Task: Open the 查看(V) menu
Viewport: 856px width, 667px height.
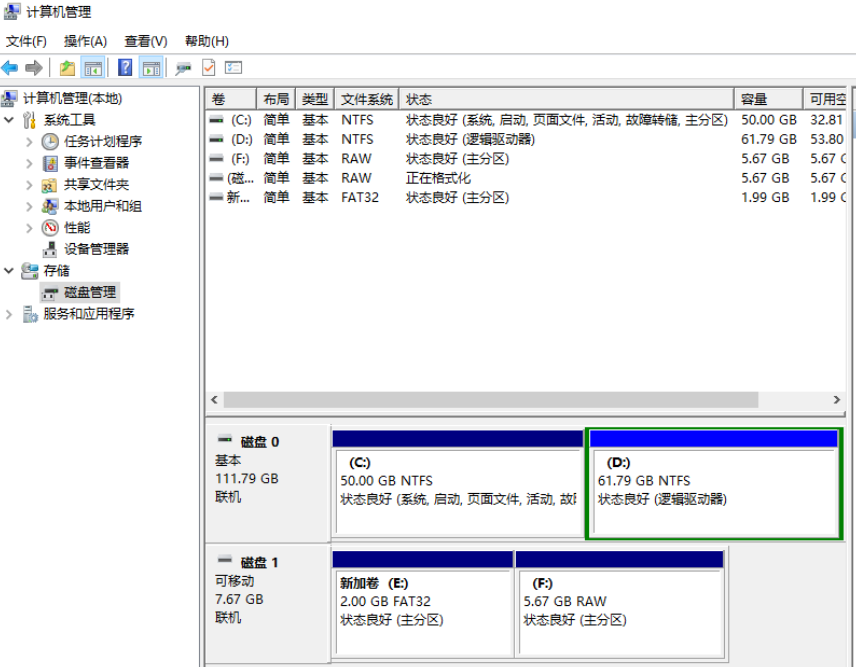Action: click(145, 41)
